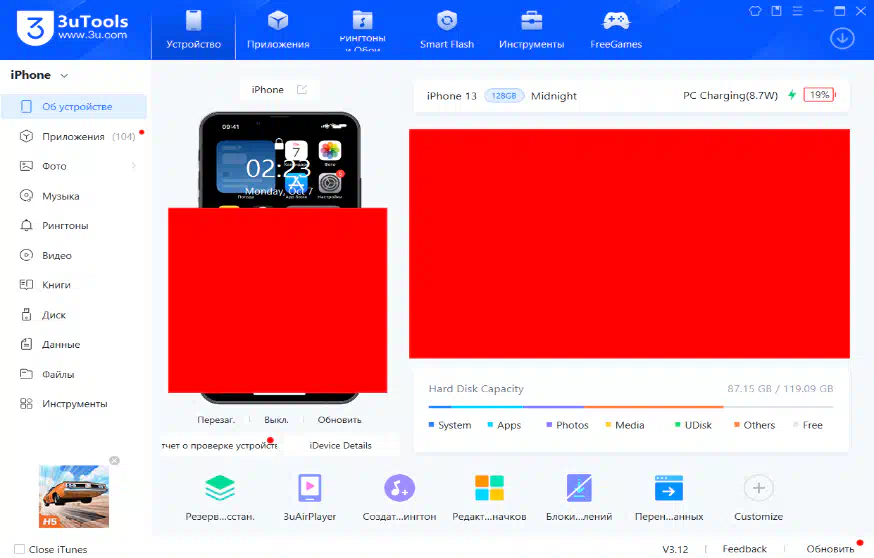The height and width of the screenshot is (558, 874).
Task: Click the Данные sidebar icon
Action: (x=26, y=344)
